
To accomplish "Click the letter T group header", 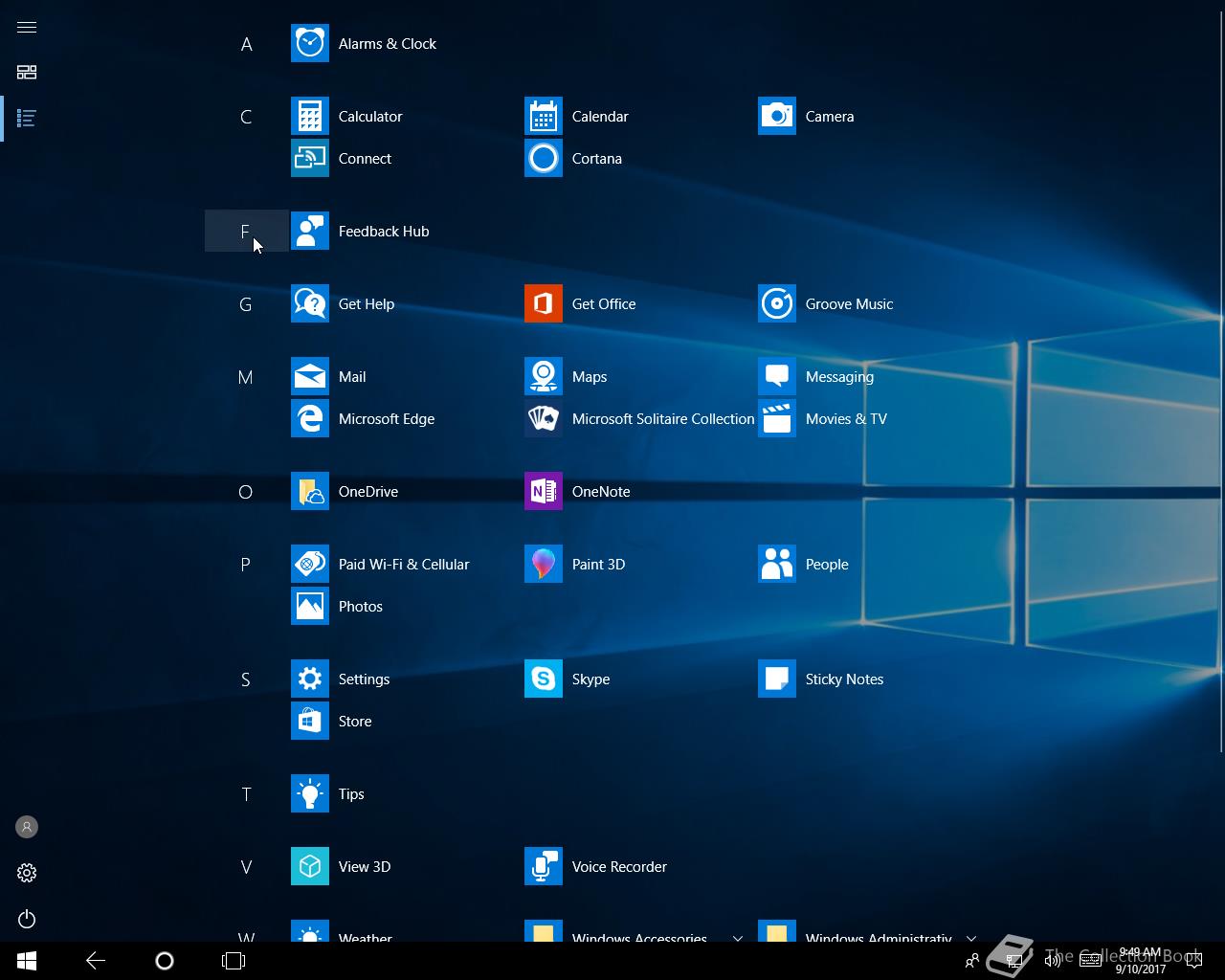I will click(x=246, y=794).
